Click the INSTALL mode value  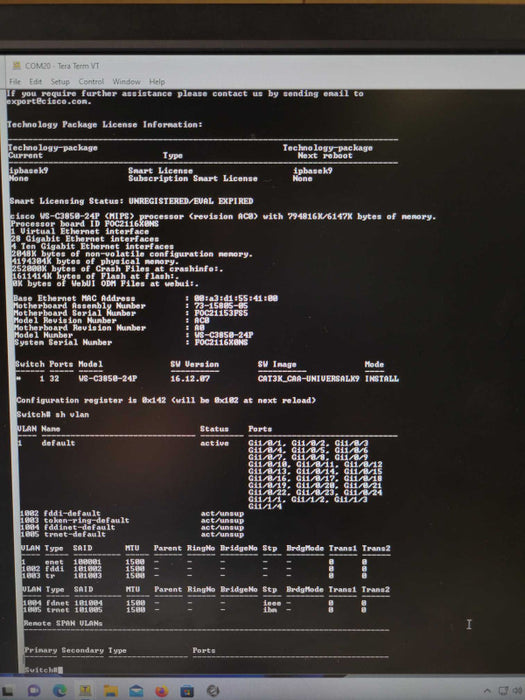click(382, 379)
